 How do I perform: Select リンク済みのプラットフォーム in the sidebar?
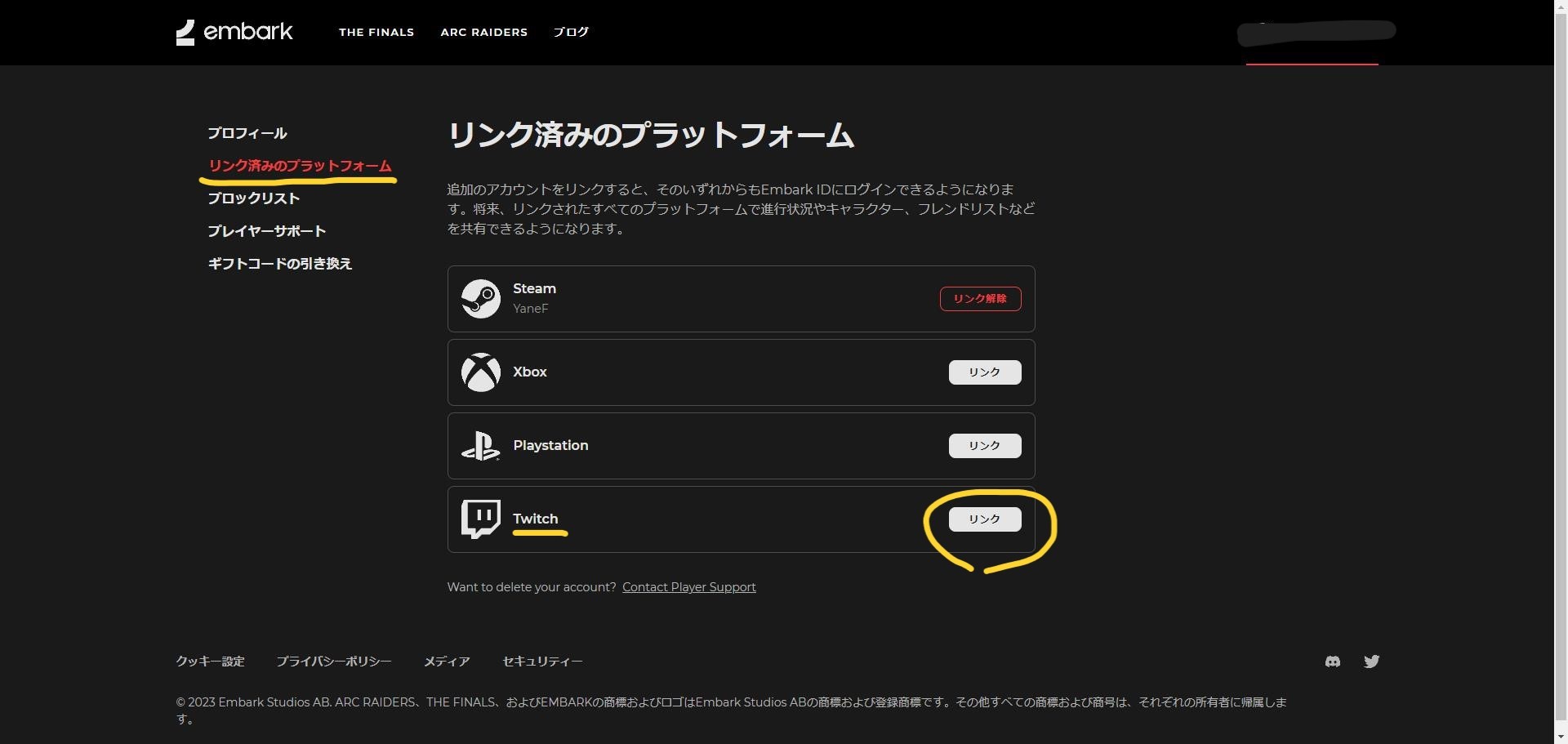[x=300, y=166]
